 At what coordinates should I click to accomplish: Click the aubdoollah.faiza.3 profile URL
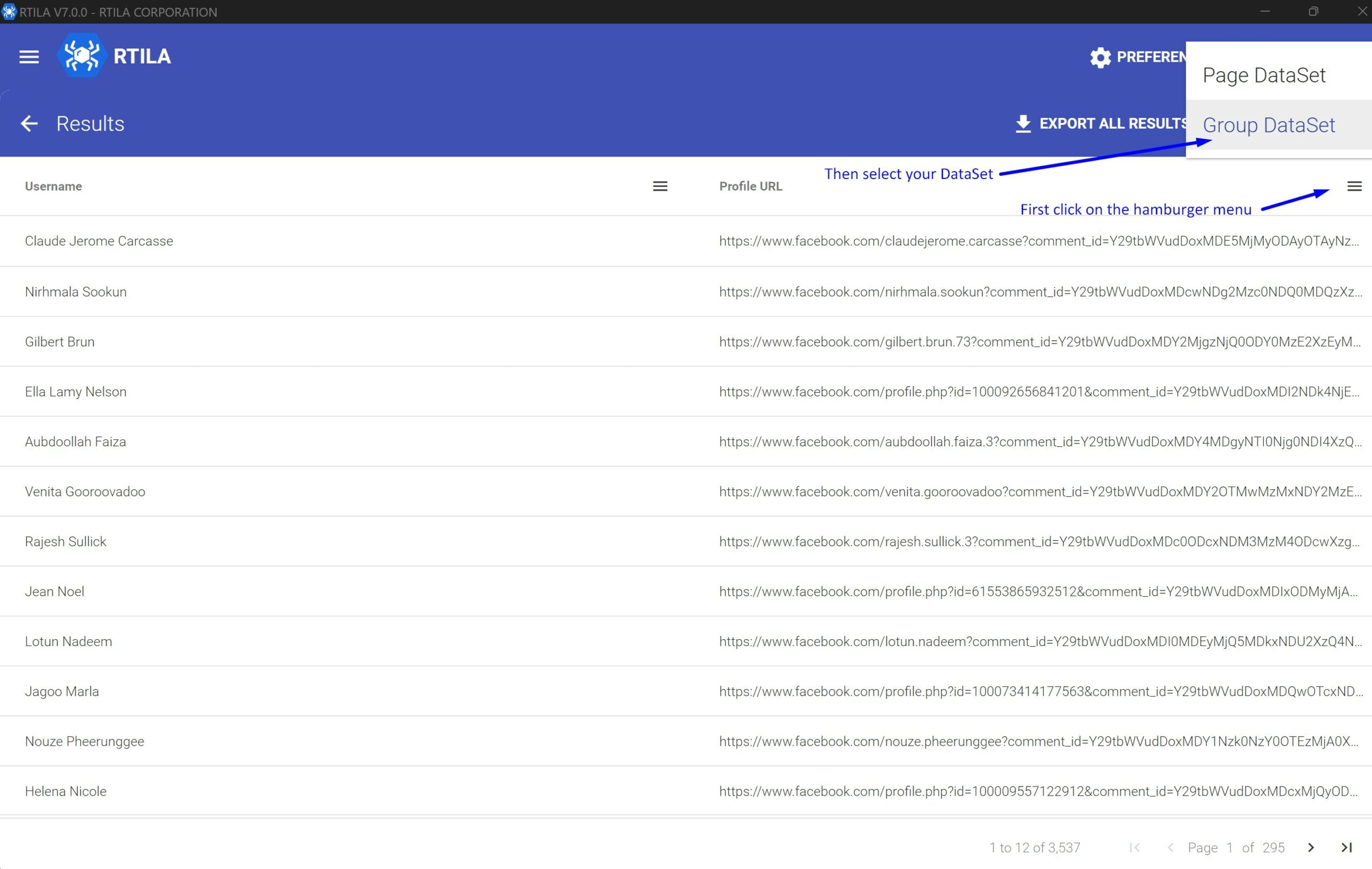point(1040,441)
